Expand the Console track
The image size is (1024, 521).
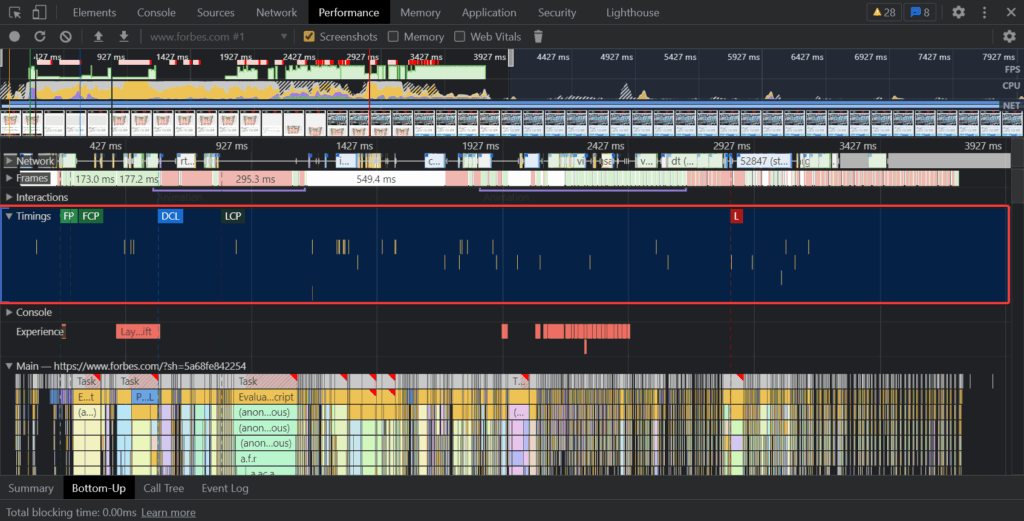9,312
